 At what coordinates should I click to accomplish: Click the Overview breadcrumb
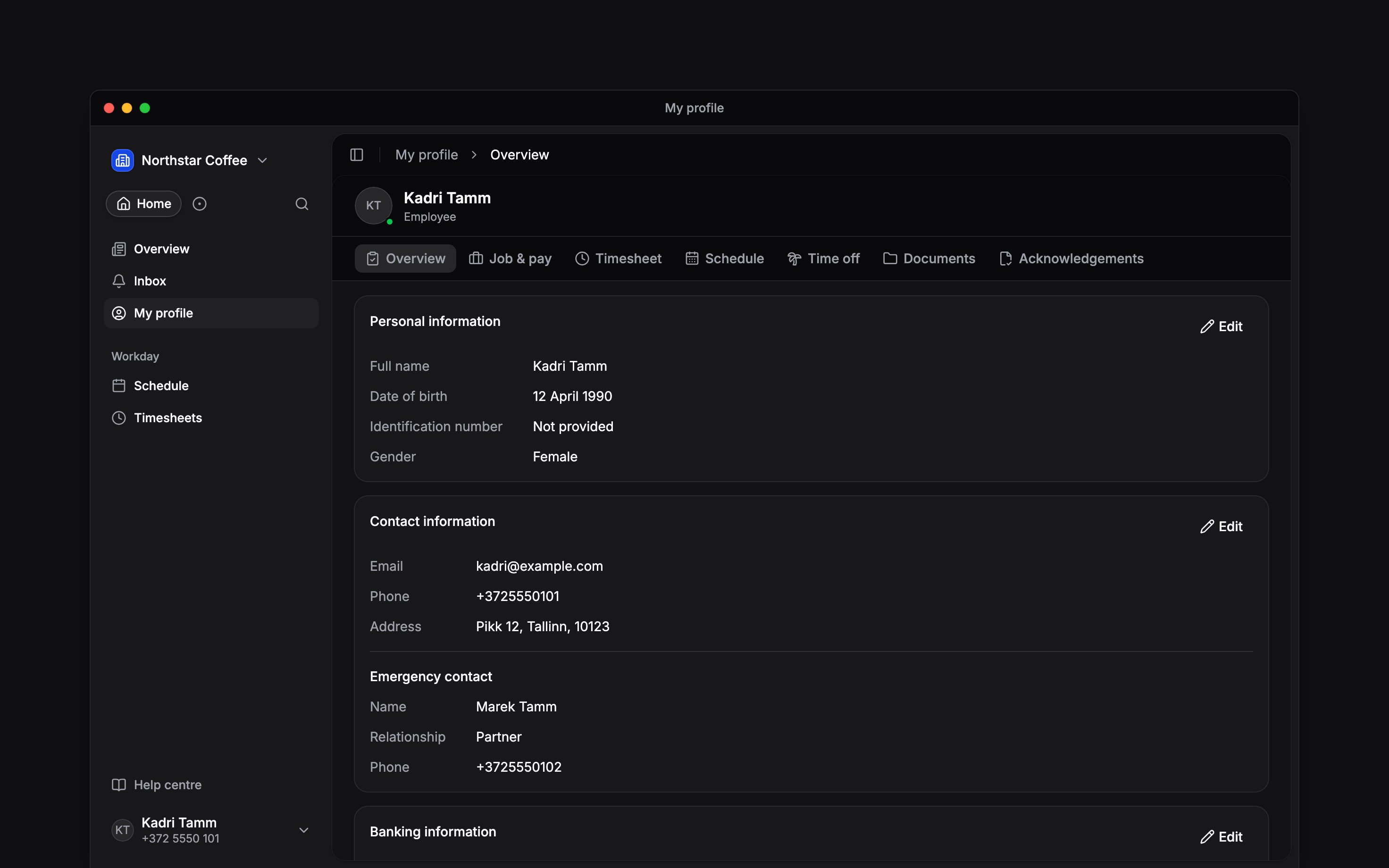tap(519, 155)
